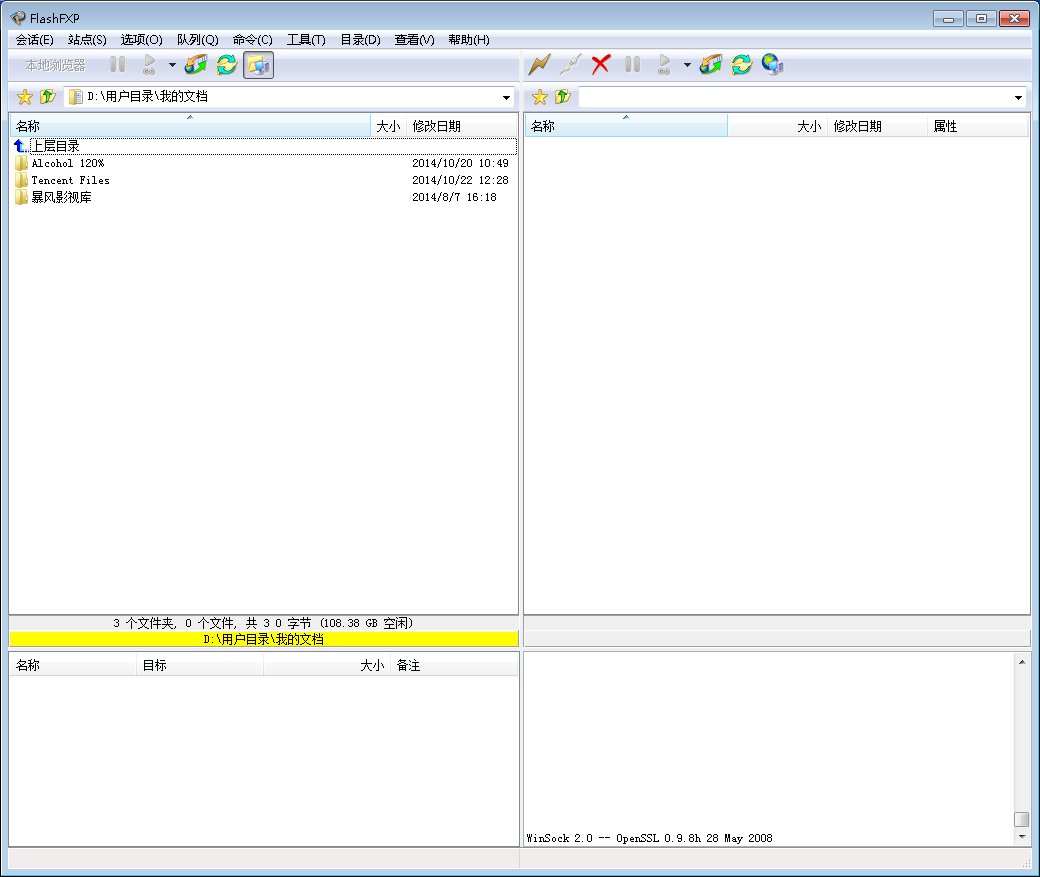1040x877 pixels.
Task: Click the pause icon in left pane toolbar
Action: pos(117,64)
